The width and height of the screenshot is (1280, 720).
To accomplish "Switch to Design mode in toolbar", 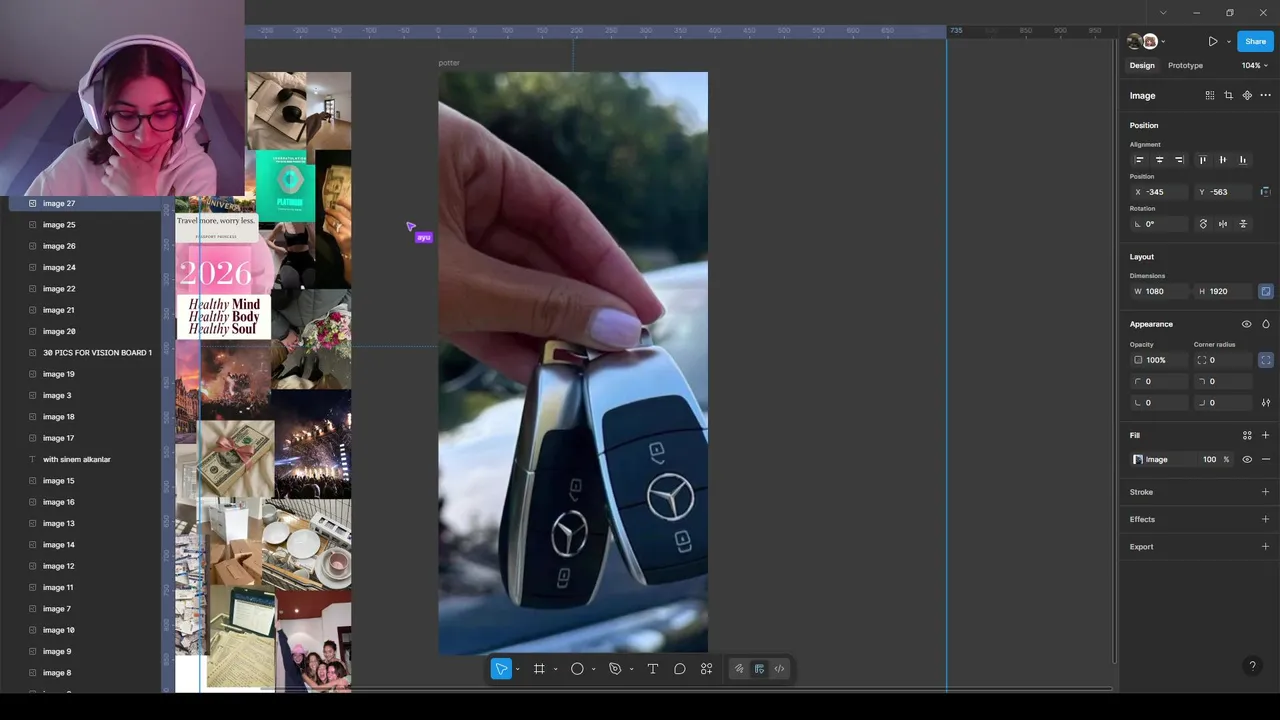I will pyautogui.click(x=759, y=669).
